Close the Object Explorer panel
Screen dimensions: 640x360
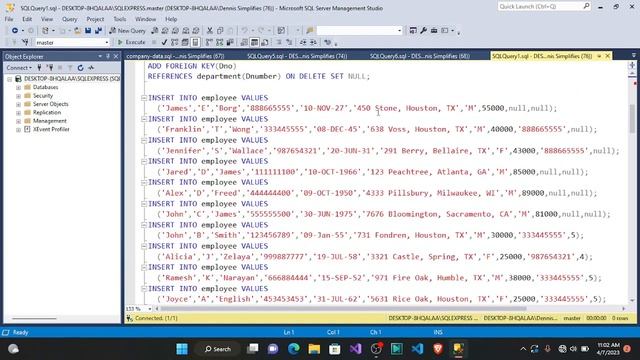coord(116,56)
